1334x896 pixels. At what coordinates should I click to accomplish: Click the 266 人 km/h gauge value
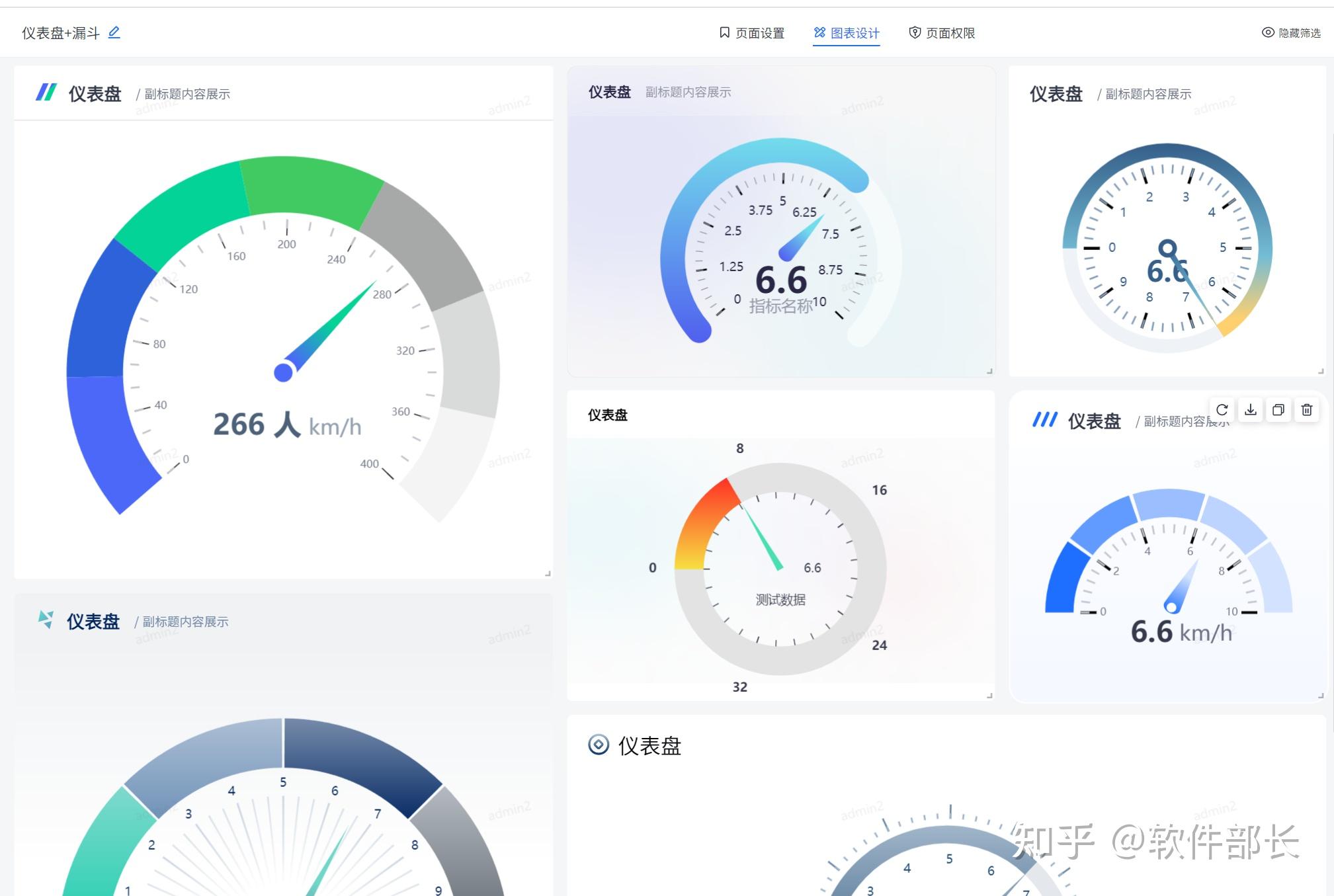pyautogui.click(x=287, y=425)
